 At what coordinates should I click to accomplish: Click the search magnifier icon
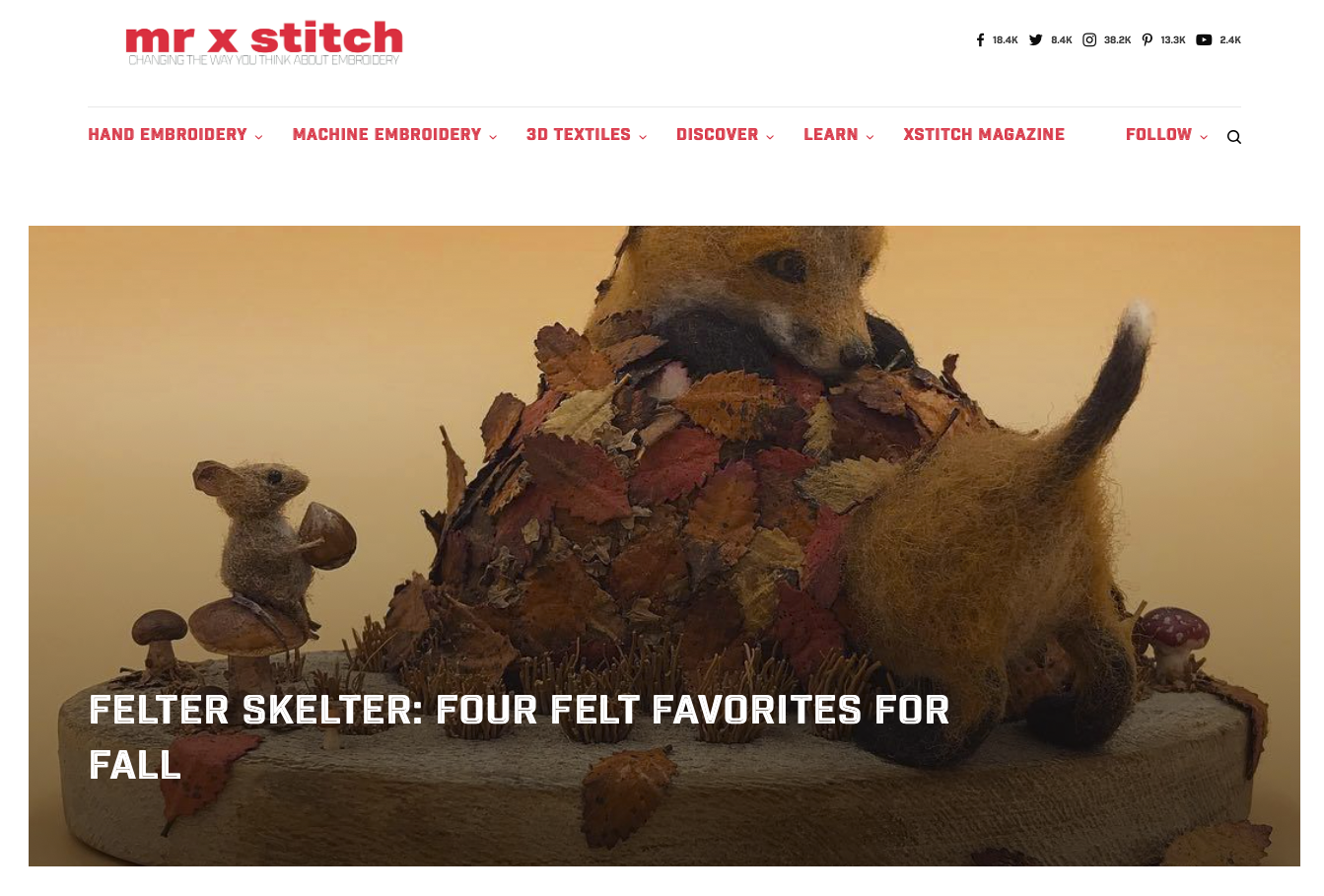coord(1233,137)
